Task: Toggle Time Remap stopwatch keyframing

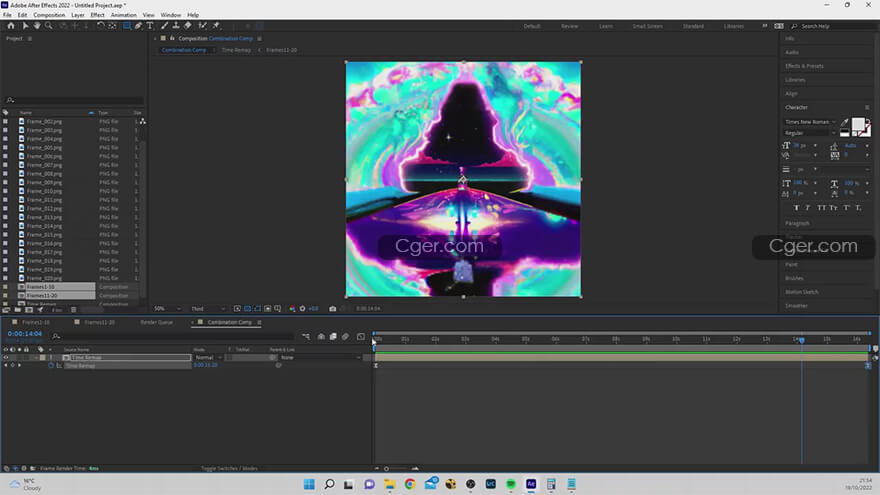Action: tap(51, 365)
